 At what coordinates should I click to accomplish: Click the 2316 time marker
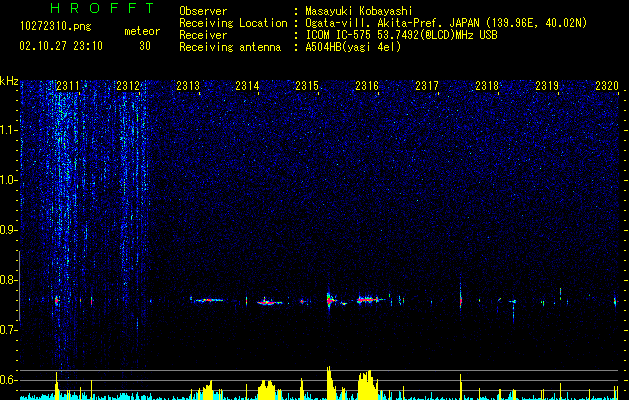(367, 85)
